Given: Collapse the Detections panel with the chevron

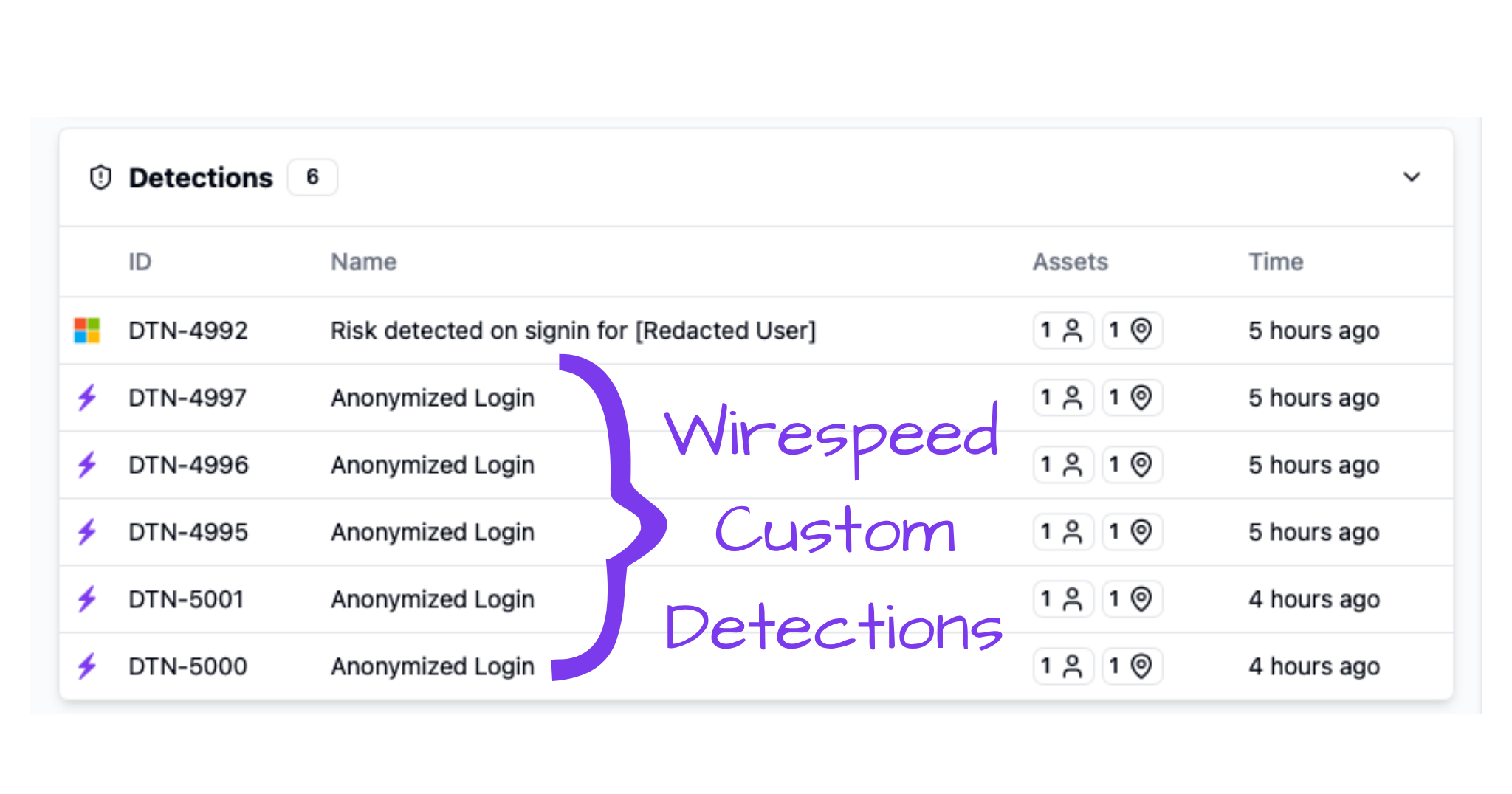Looking at the screenshot, I should tap(1412, 177).
